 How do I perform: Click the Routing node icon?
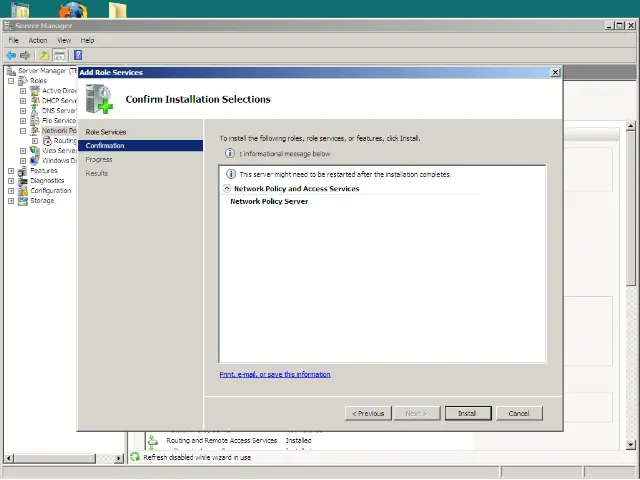[47, 141]
